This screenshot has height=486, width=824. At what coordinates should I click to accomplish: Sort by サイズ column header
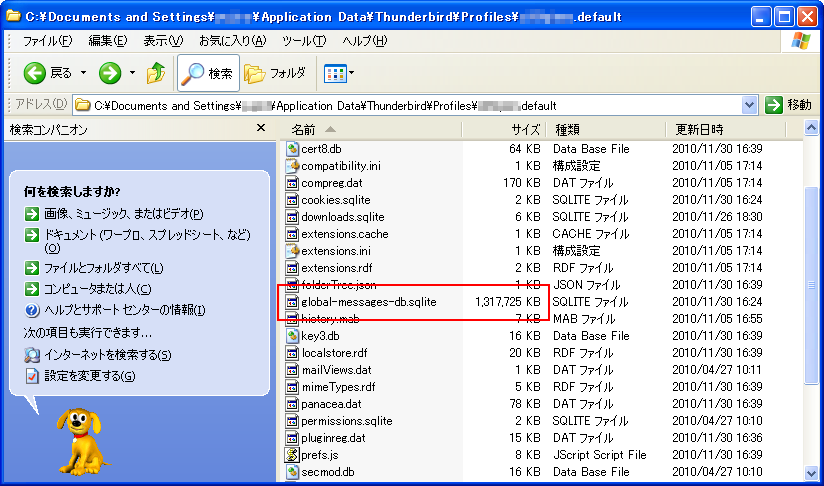coord(504,129)
